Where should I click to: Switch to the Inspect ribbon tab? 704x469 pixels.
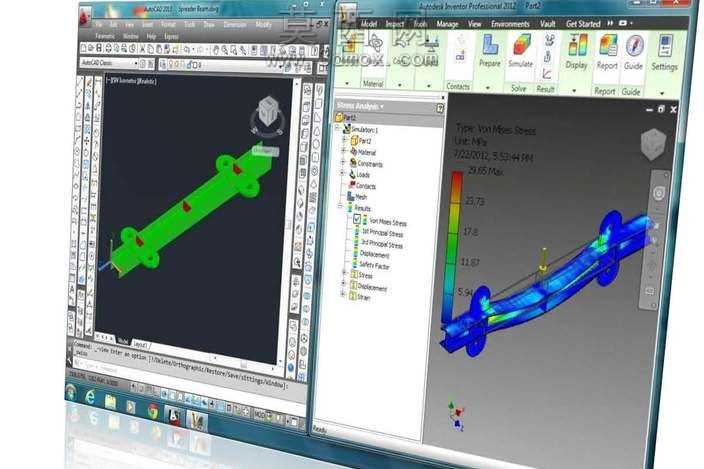click(x=395, y=24)
